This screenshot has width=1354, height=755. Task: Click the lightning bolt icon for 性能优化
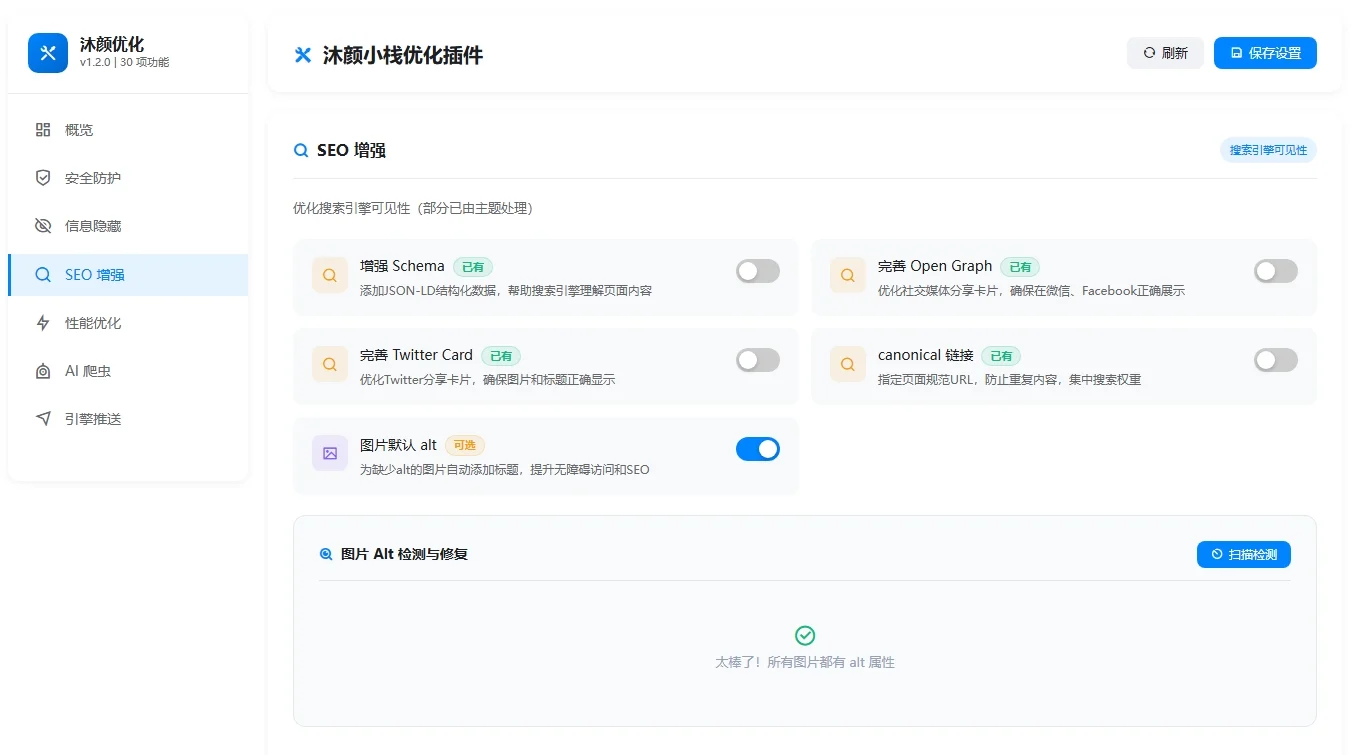(x=43, y=323)
